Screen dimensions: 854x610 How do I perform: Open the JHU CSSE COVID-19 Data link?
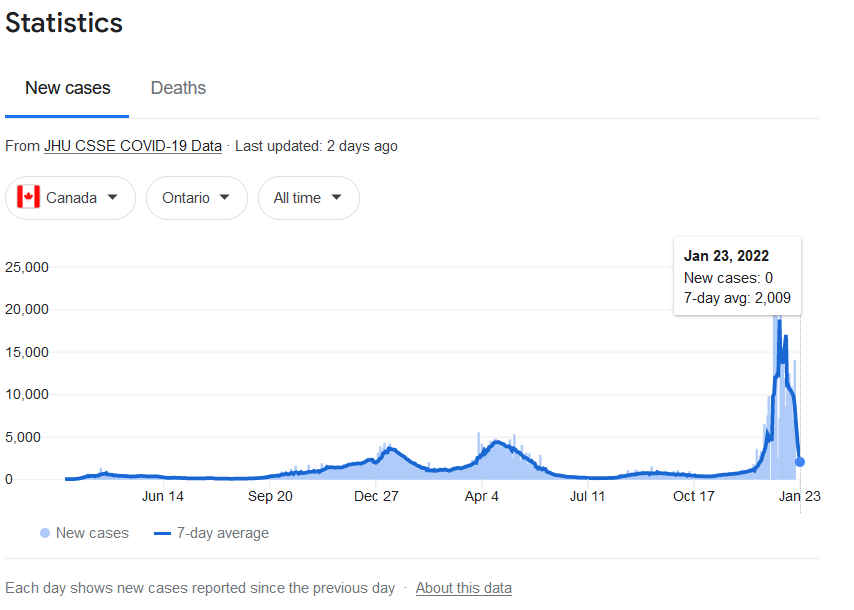point(132,146)
